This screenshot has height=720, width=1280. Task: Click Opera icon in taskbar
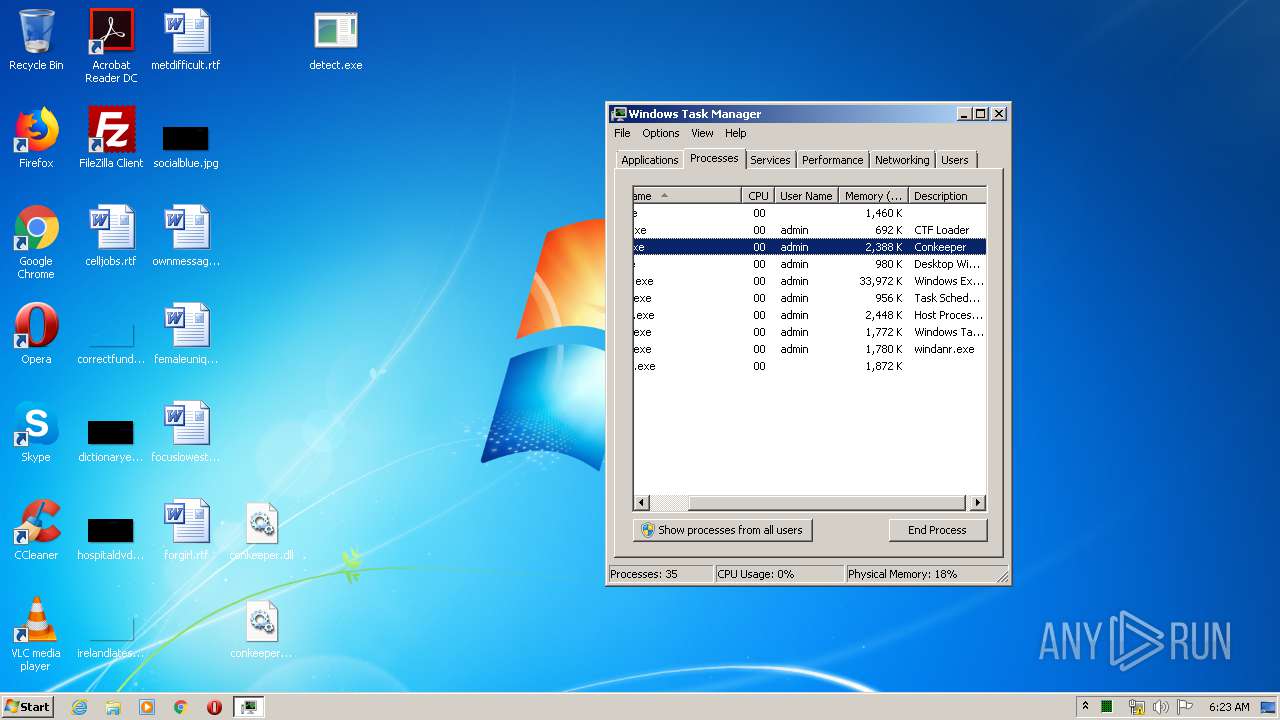point(214,707)
